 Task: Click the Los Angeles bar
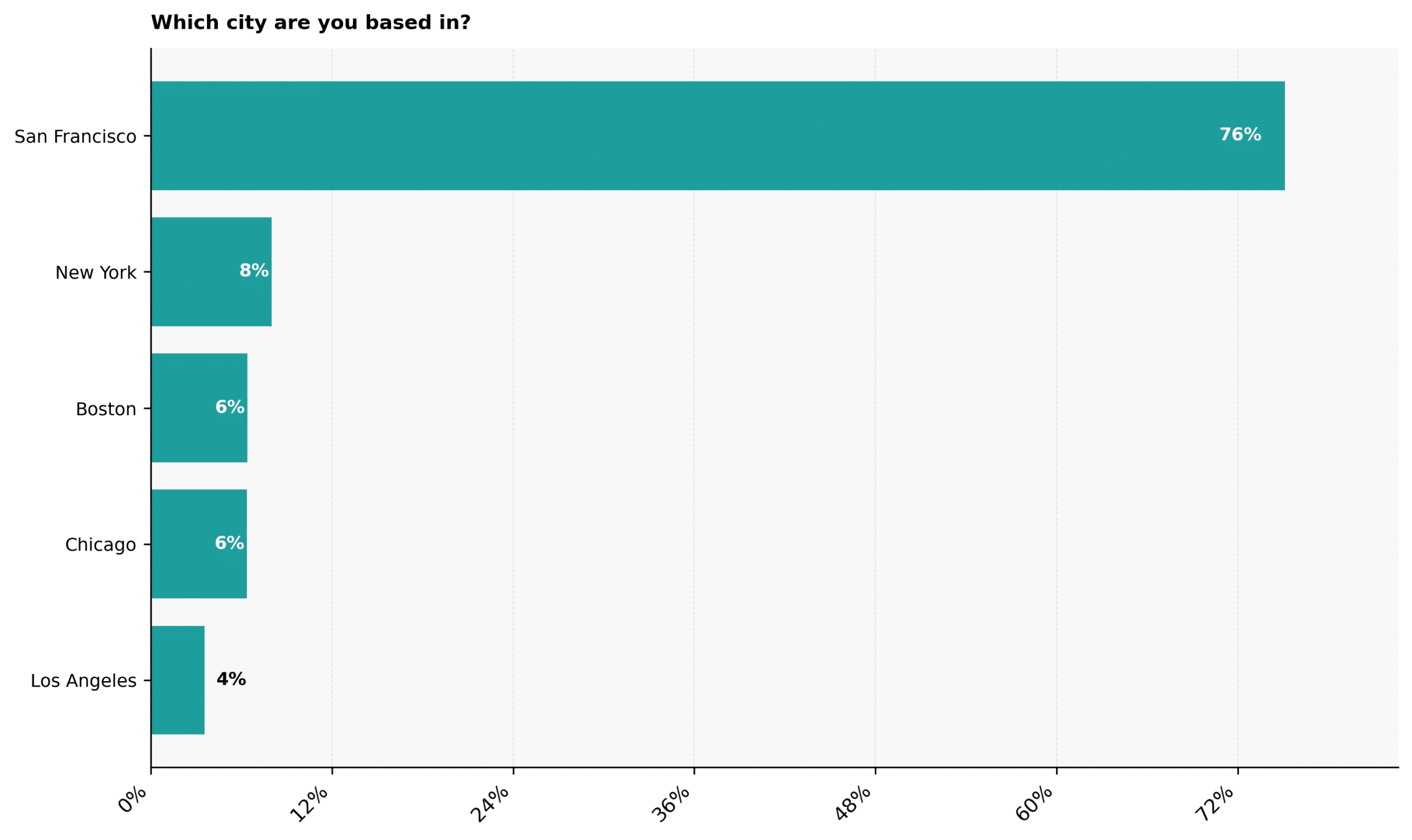[177, 680]
